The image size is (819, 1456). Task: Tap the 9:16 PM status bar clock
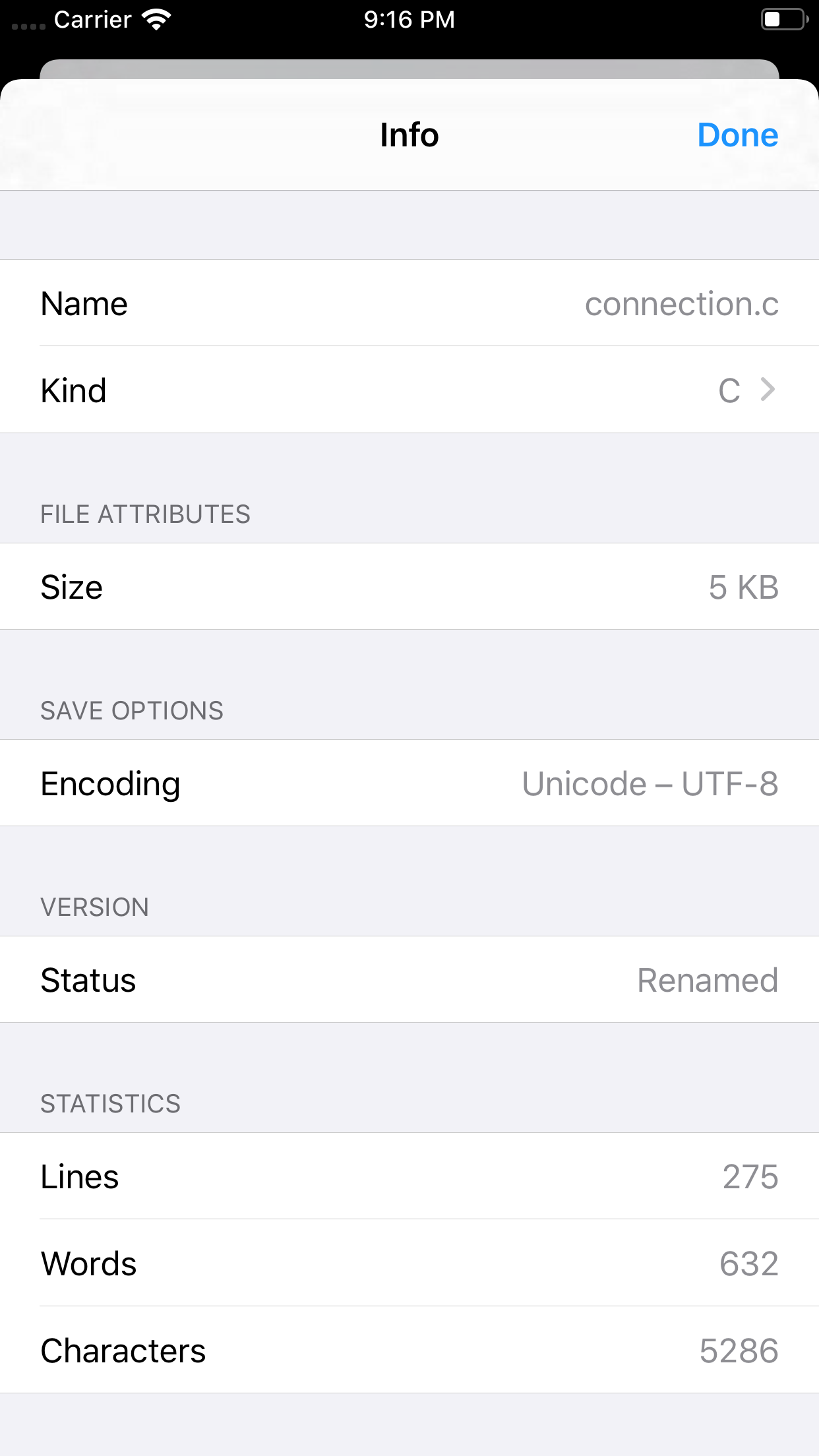point(409,20)
